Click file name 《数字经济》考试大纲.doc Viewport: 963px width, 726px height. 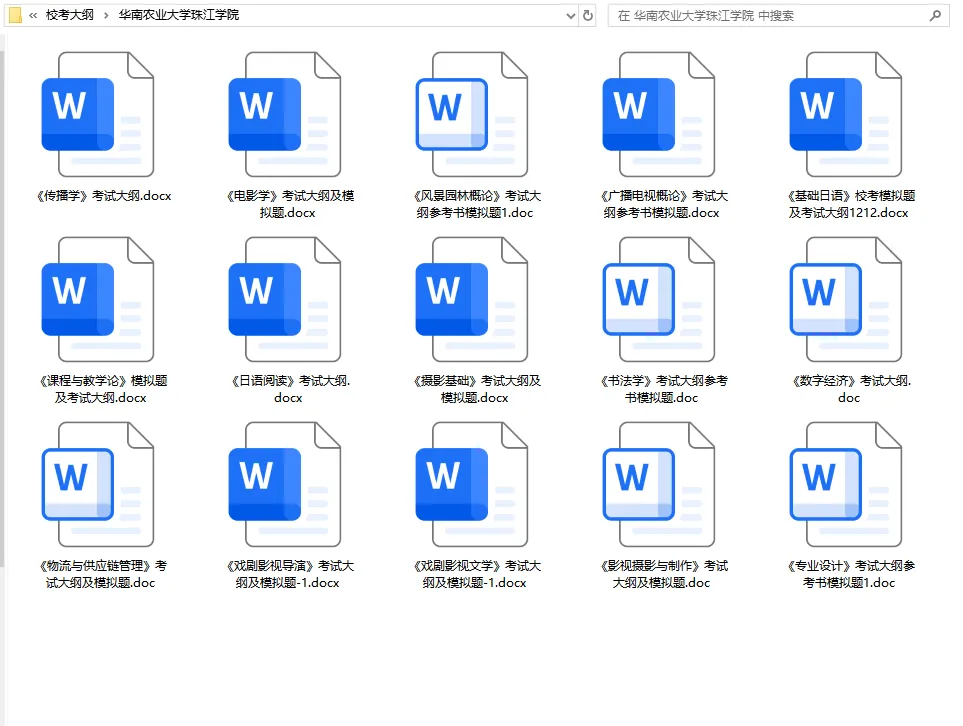[x=851, y=389]
